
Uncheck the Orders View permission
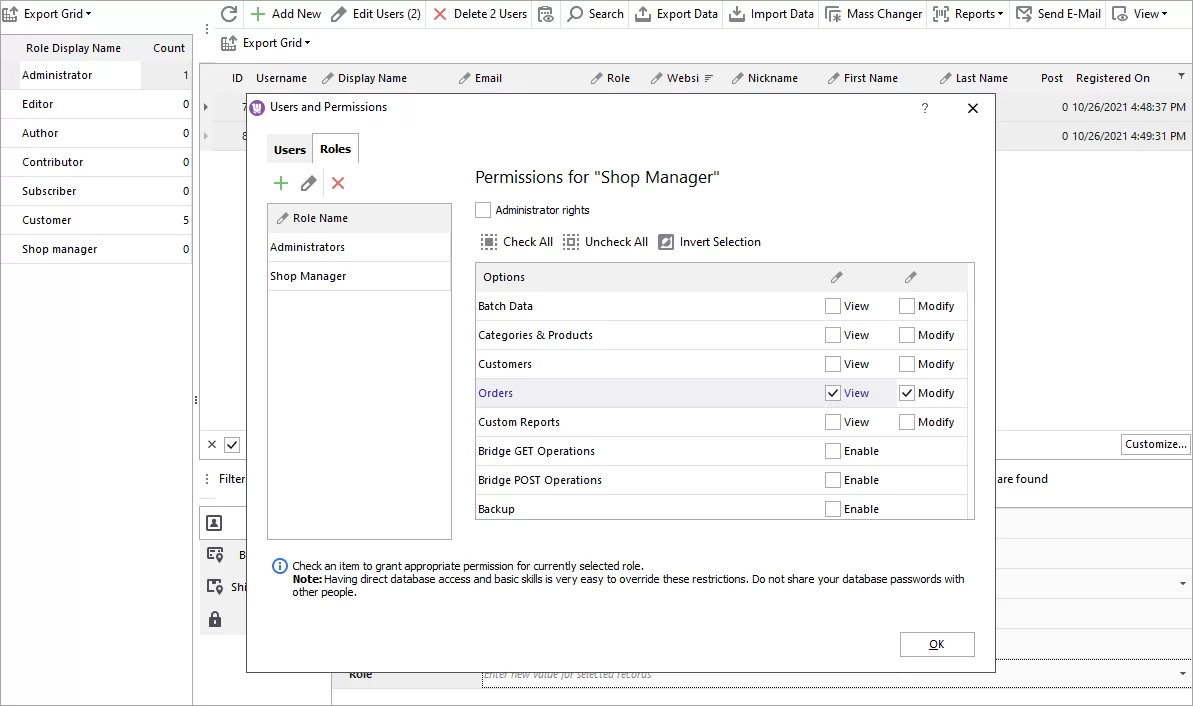point(833,392)
